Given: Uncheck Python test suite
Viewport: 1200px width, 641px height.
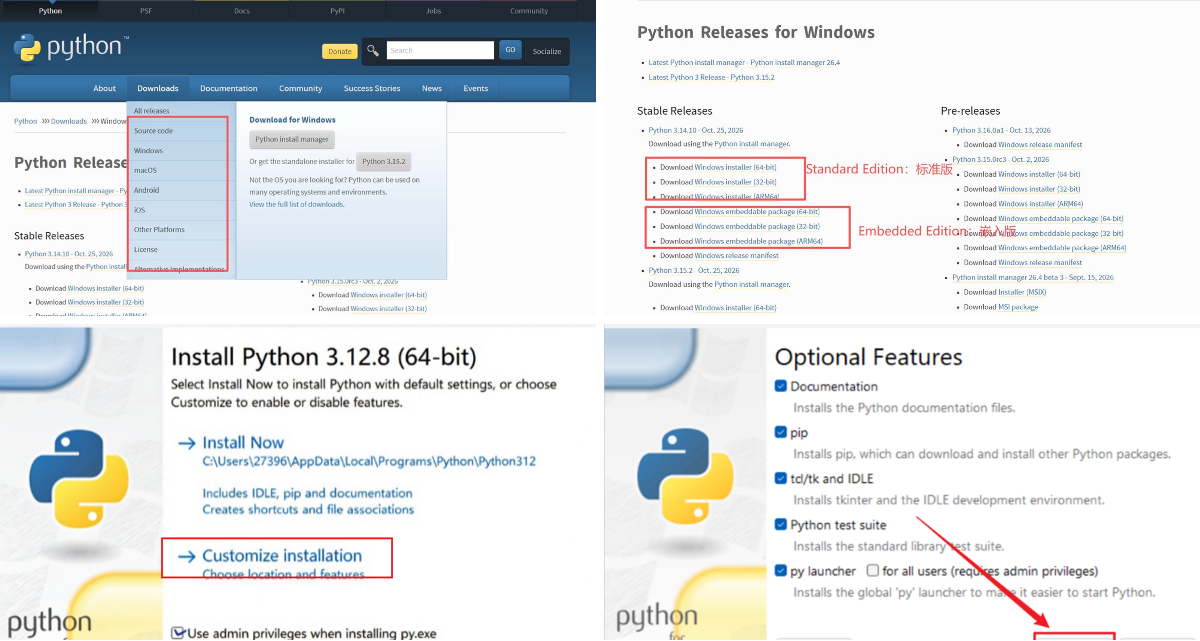Looking at the screenshot, I should (781, 524).
